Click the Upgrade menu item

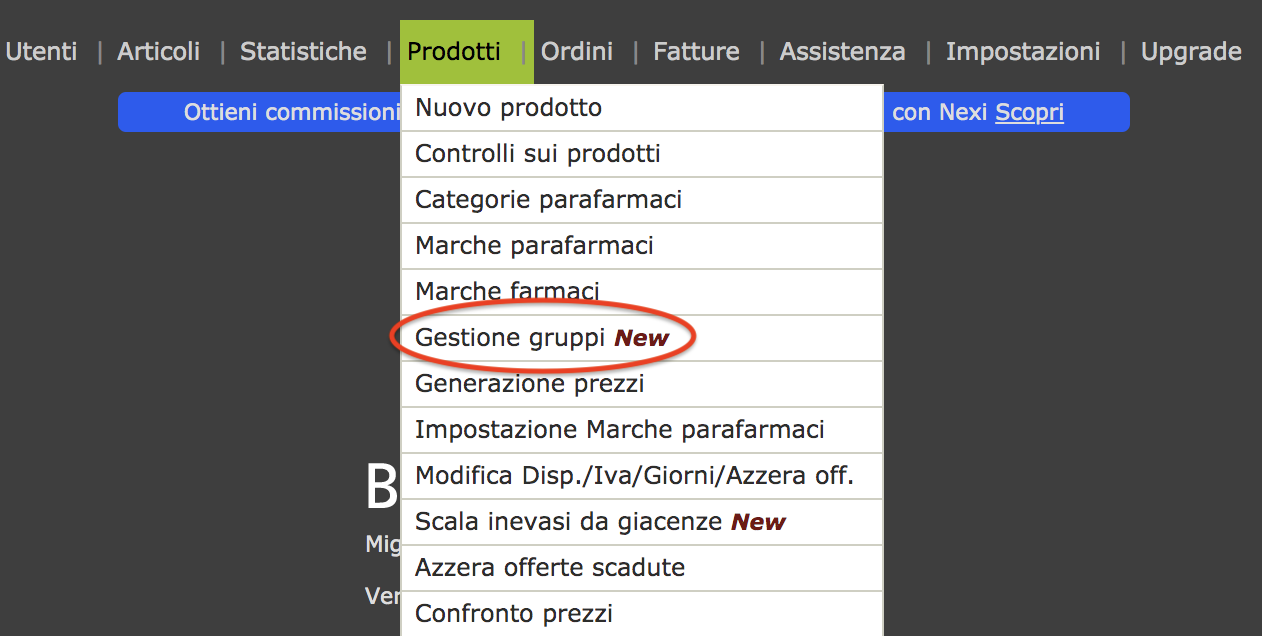[x=1191, y=51]
